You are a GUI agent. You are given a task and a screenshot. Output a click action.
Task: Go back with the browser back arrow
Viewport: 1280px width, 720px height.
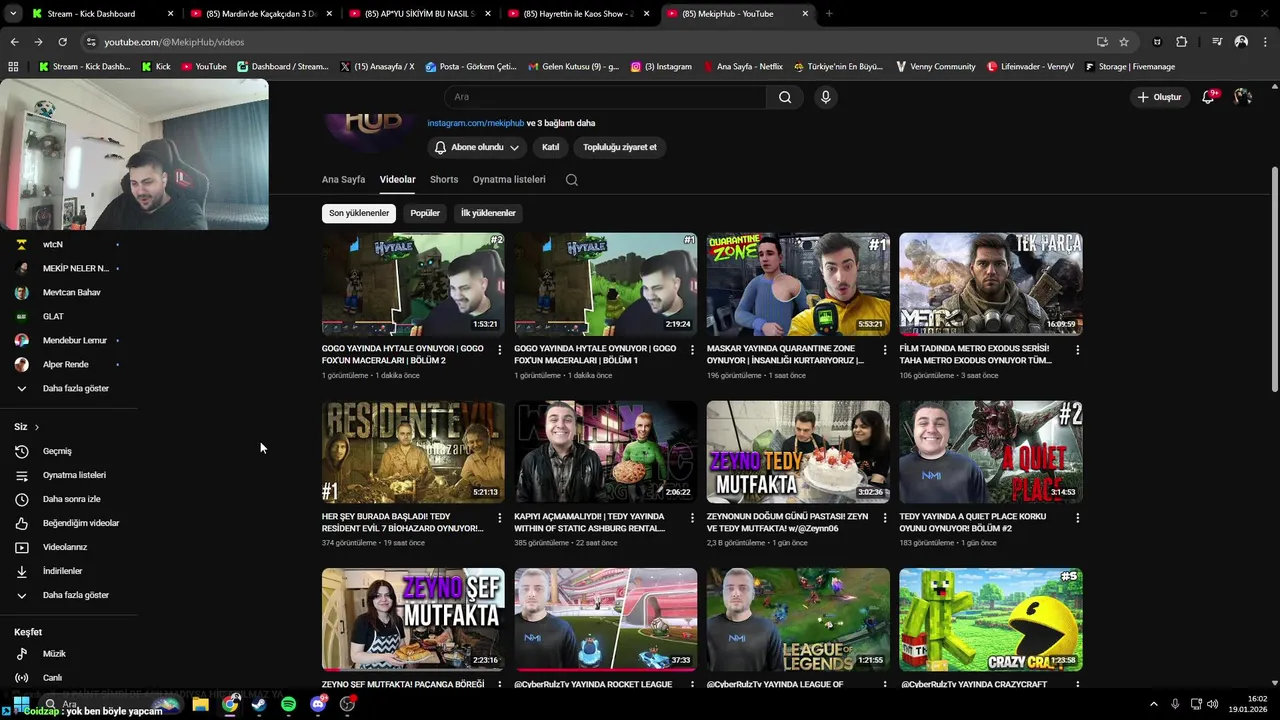[14, 42]
